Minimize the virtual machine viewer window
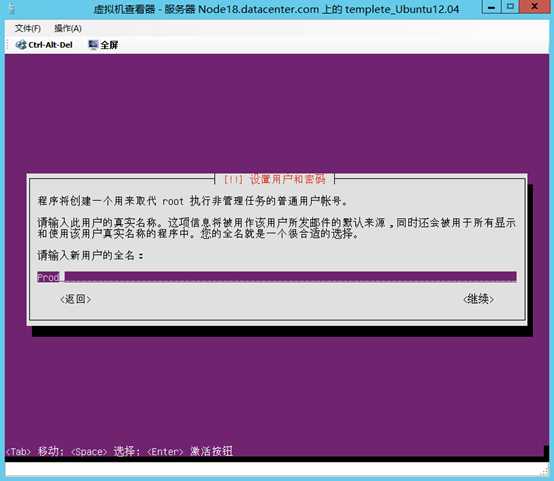 click(x=491, y=7)
